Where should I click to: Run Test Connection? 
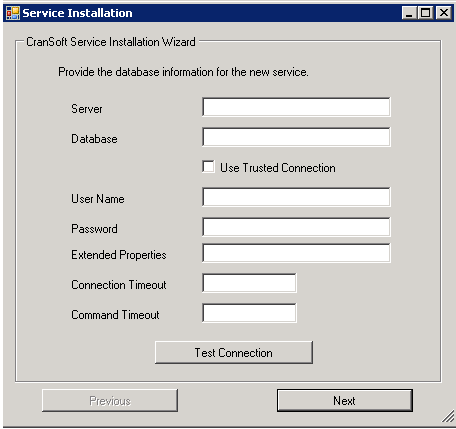point(234,352)
